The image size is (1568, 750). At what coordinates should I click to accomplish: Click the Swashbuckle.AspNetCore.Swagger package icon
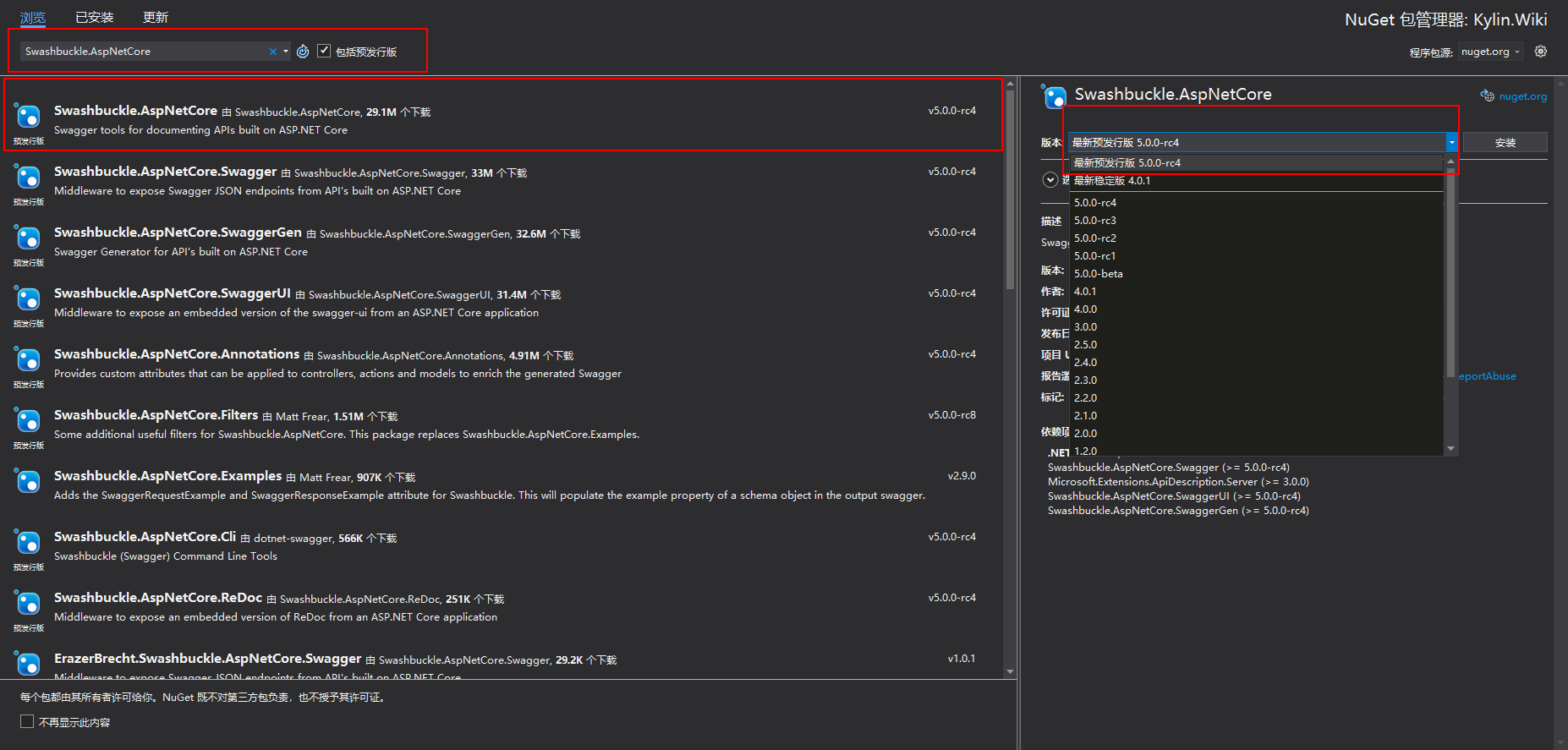coord(29,178)
